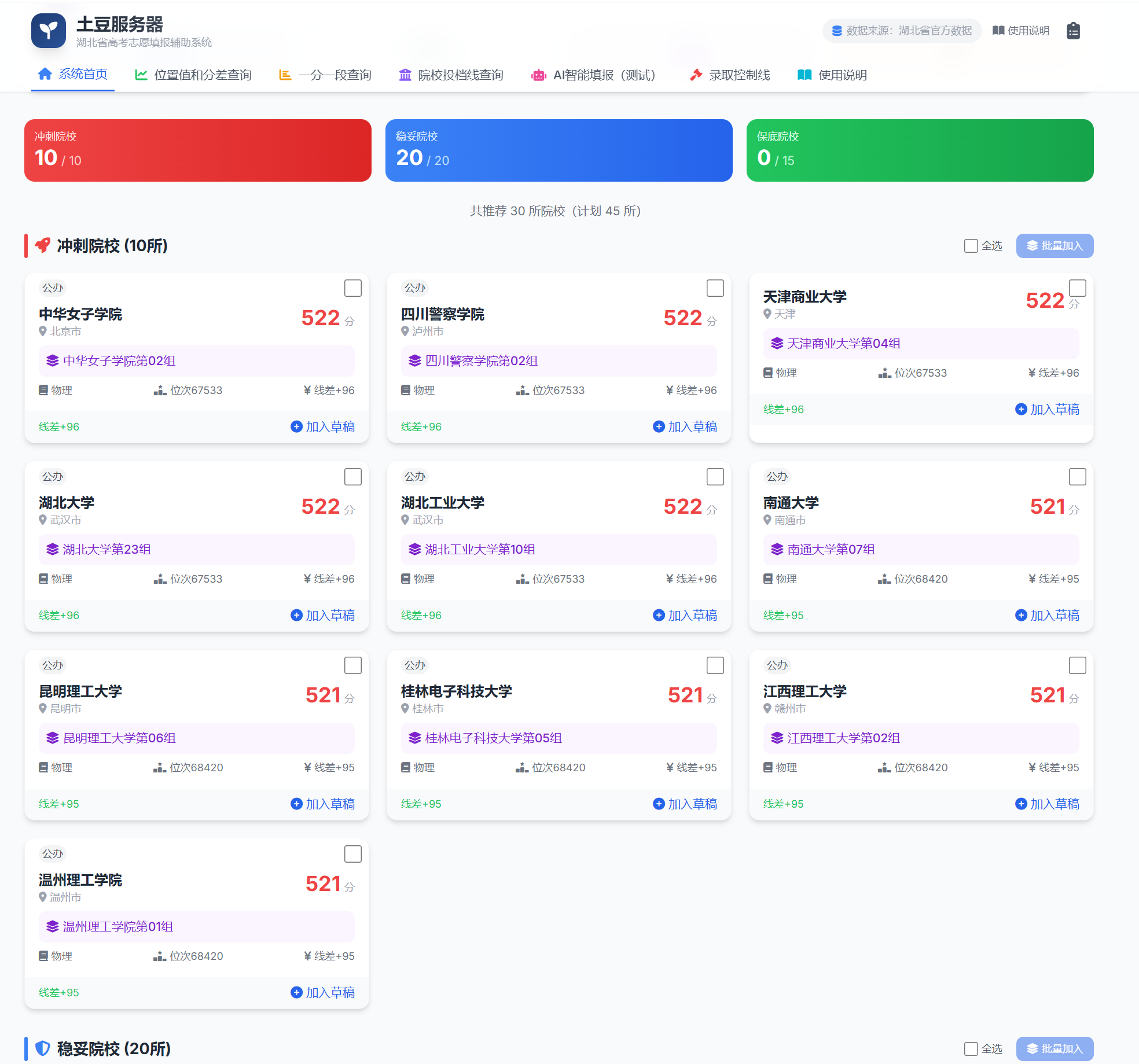Switch to 院校投档线查询 tab

(x=451, y=75)
